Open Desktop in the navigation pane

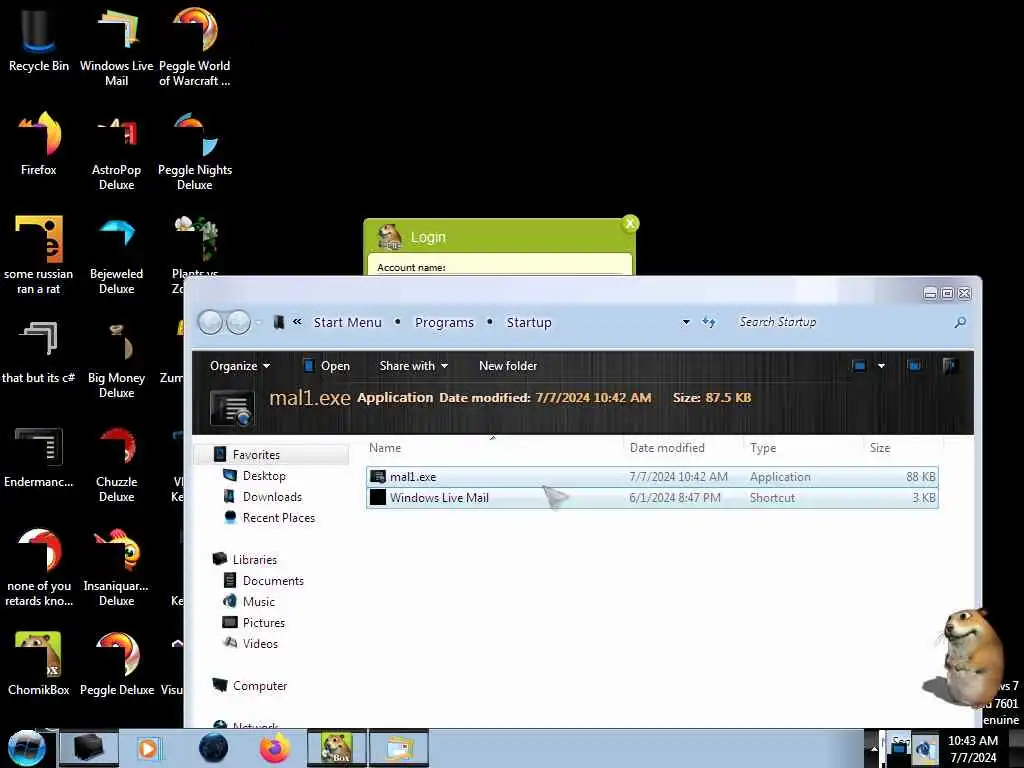click(254, 475)
